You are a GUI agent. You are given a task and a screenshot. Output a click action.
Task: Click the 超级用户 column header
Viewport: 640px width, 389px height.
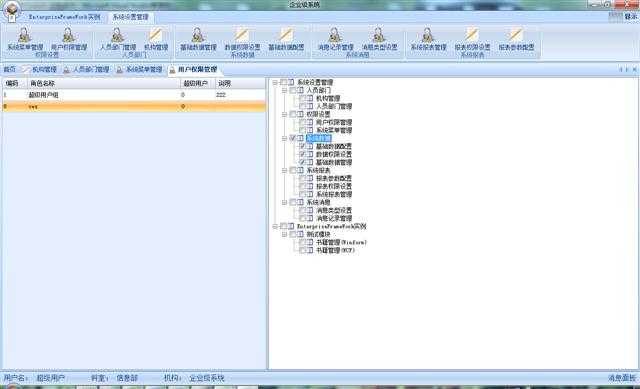click(198, 83)
